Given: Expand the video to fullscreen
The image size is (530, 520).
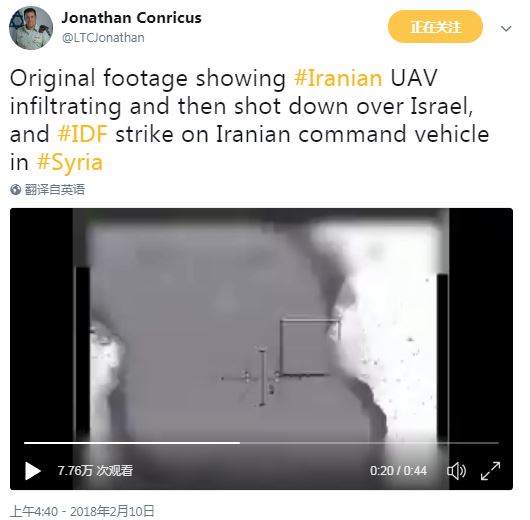Looking at the screenshot, I should click(x=490, y=471).
